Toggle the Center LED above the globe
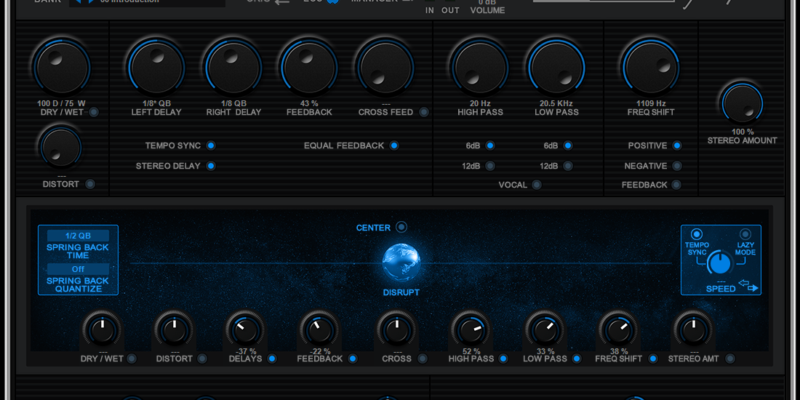Screen dimensions: 800x400 tap(402, 227)
